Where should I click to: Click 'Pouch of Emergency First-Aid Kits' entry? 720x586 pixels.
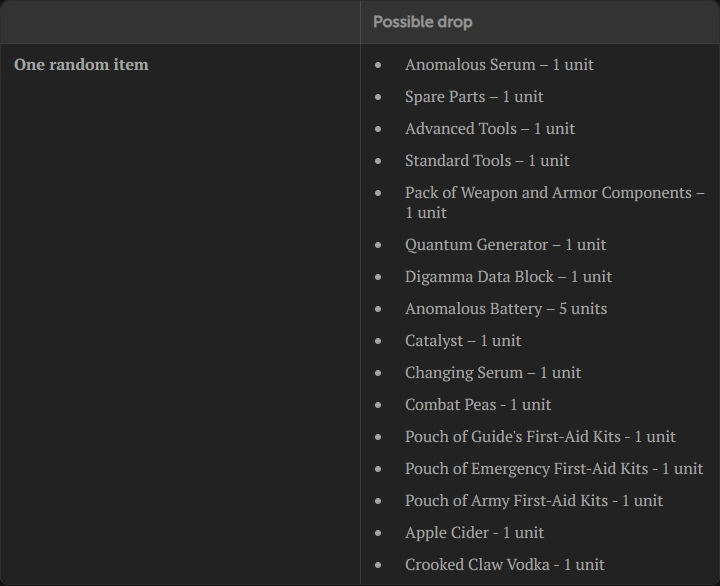coord(553,469)
